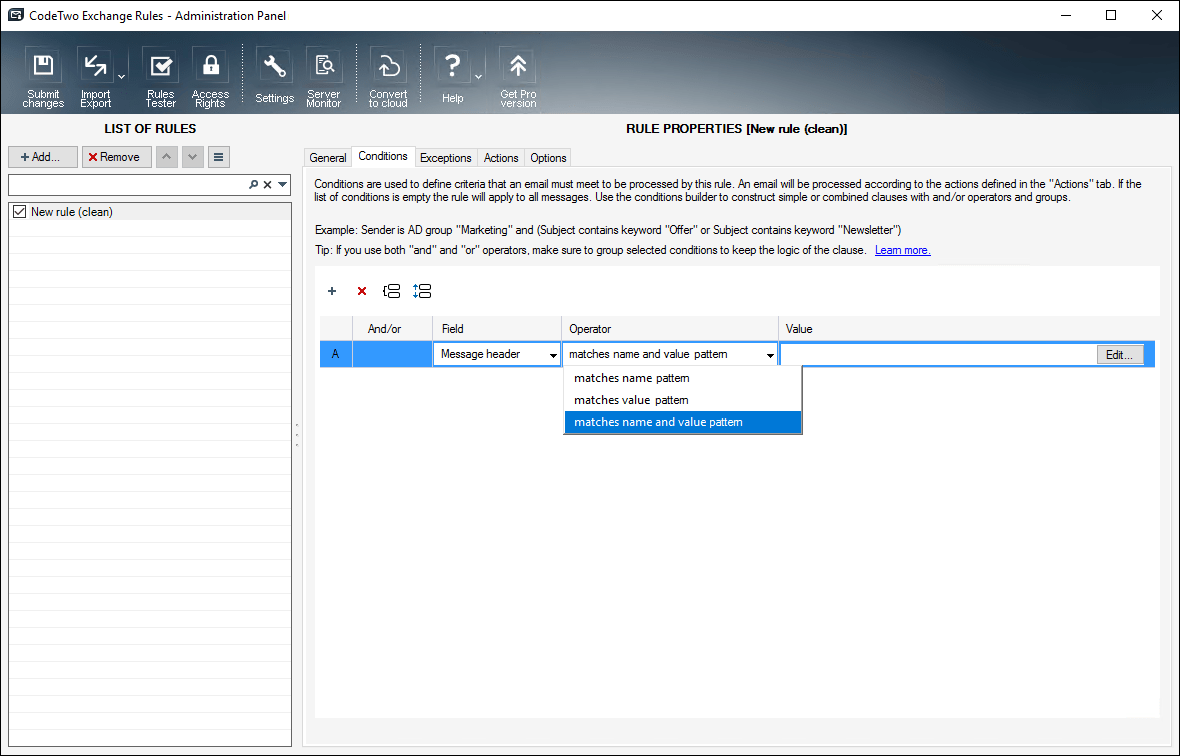This screenshot has width=1180, height=756.
Task: Select the New rule (clean) list row
Action: pos(150,212)
